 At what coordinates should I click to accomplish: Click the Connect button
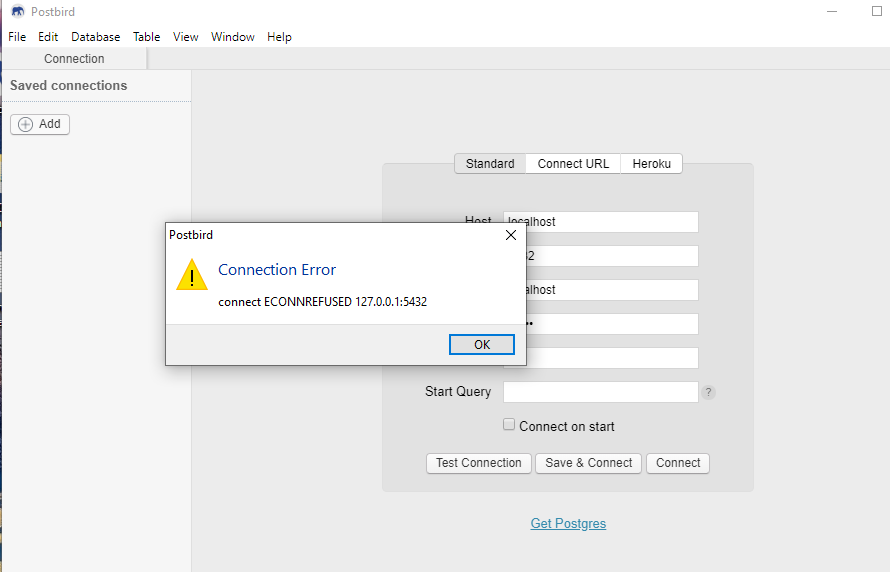click(678, 463)
